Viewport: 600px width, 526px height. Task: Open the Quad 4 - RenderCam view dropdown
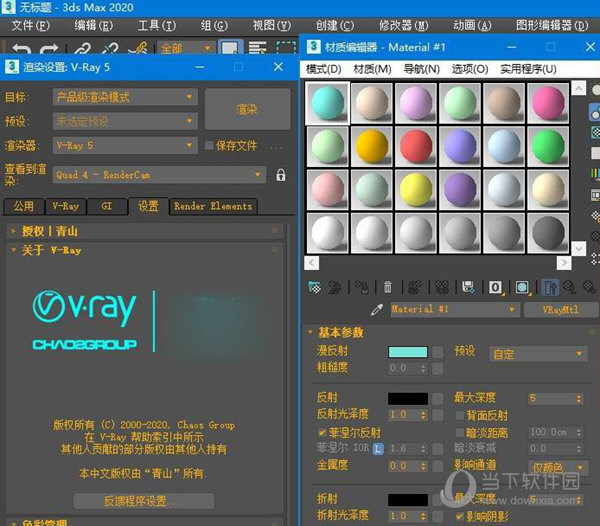coord(159,175)
